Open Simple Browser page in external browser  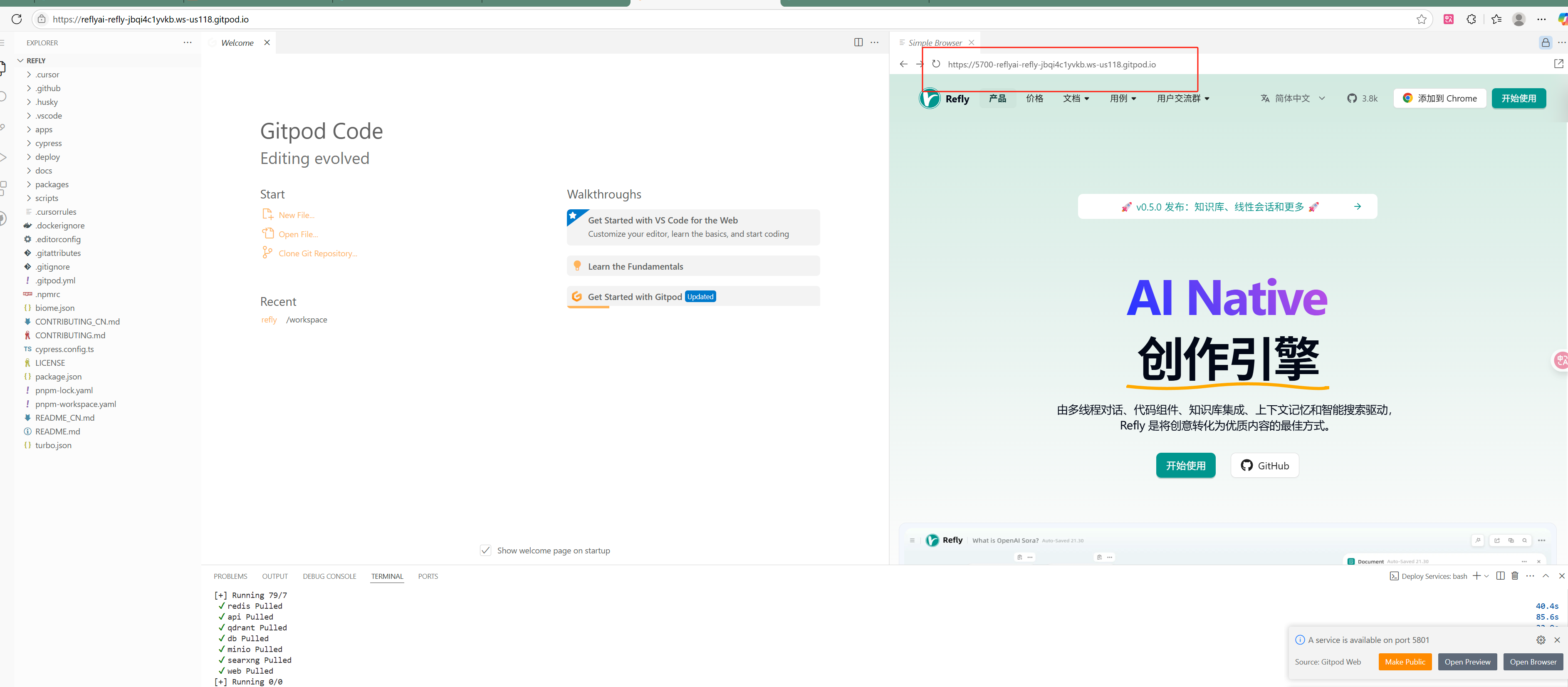pyautogui.click(x=1558, y=64)
